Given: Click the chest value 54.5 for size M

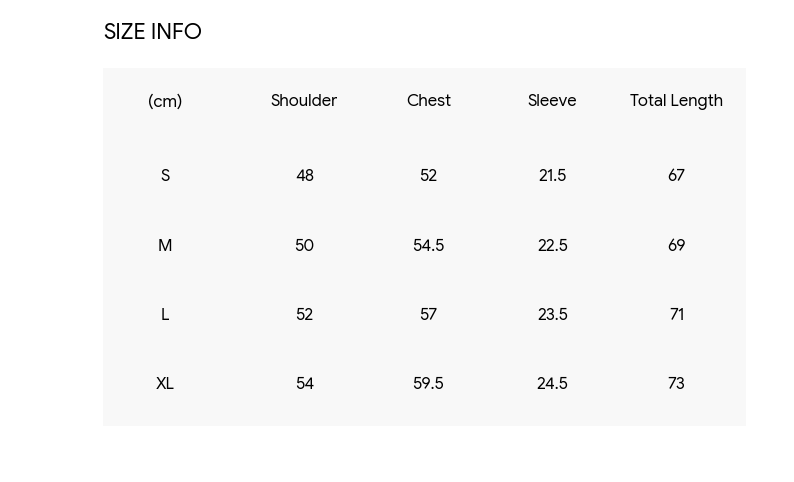Looking at the screenshot, I should (428, 245).
